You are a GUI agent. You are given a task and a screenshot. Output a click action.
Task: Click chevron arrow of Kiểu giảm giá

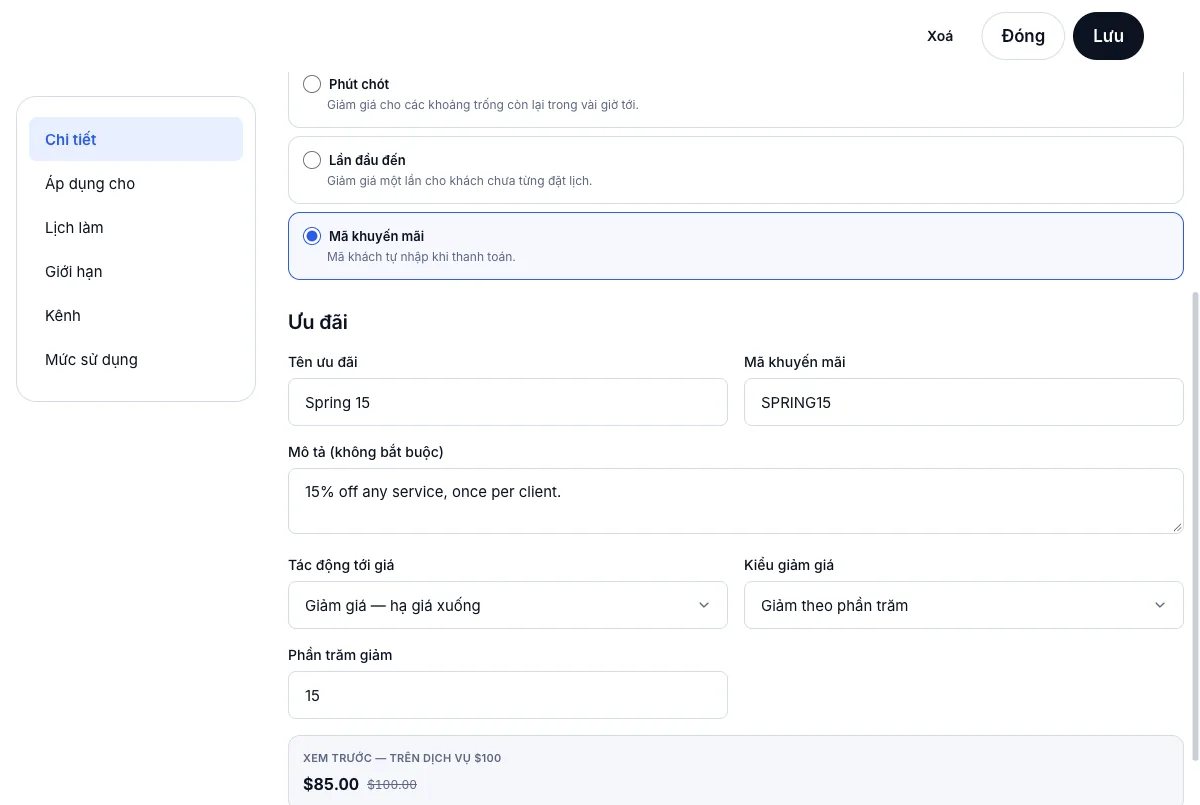(1160, 605)
